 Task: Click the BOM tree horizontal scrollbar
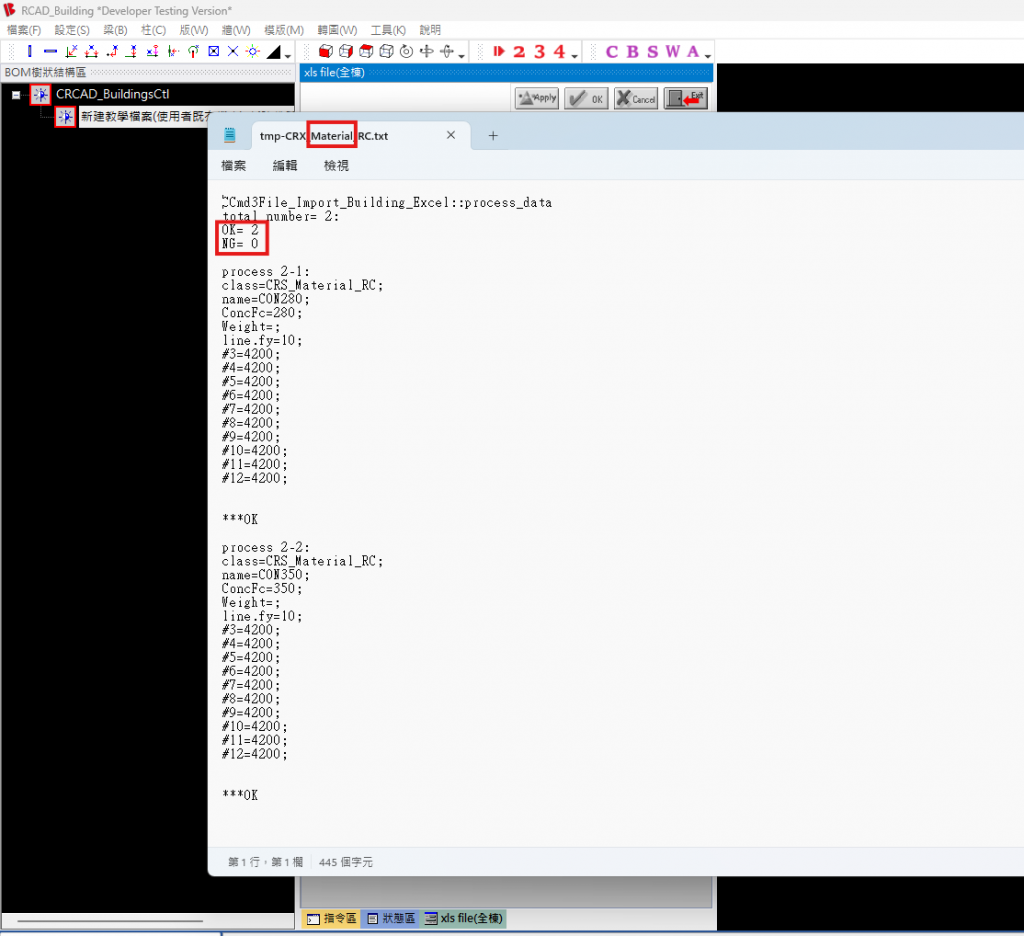(110, 921)
